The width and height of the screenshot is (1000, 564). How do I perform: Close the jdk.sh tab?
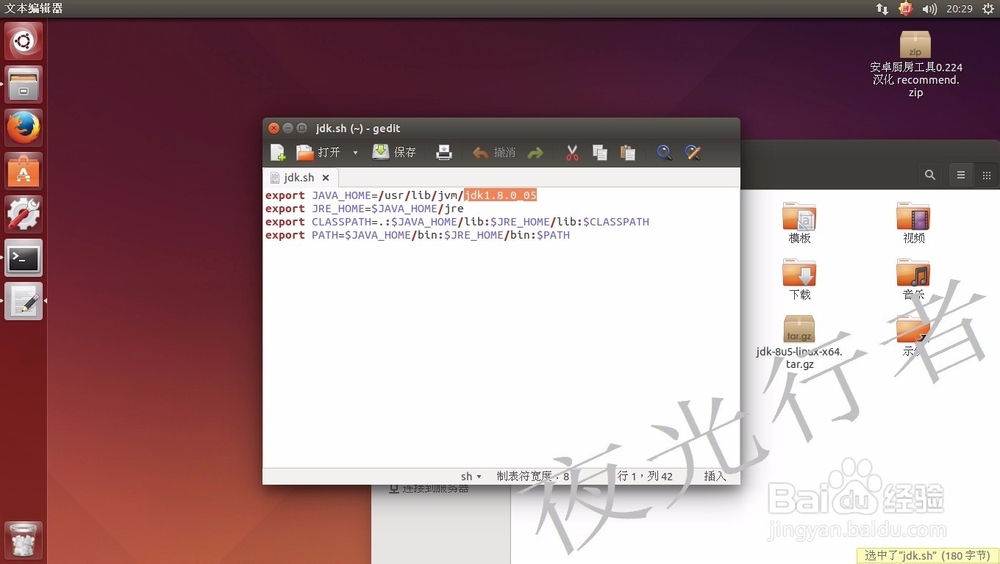coord(326,177)
